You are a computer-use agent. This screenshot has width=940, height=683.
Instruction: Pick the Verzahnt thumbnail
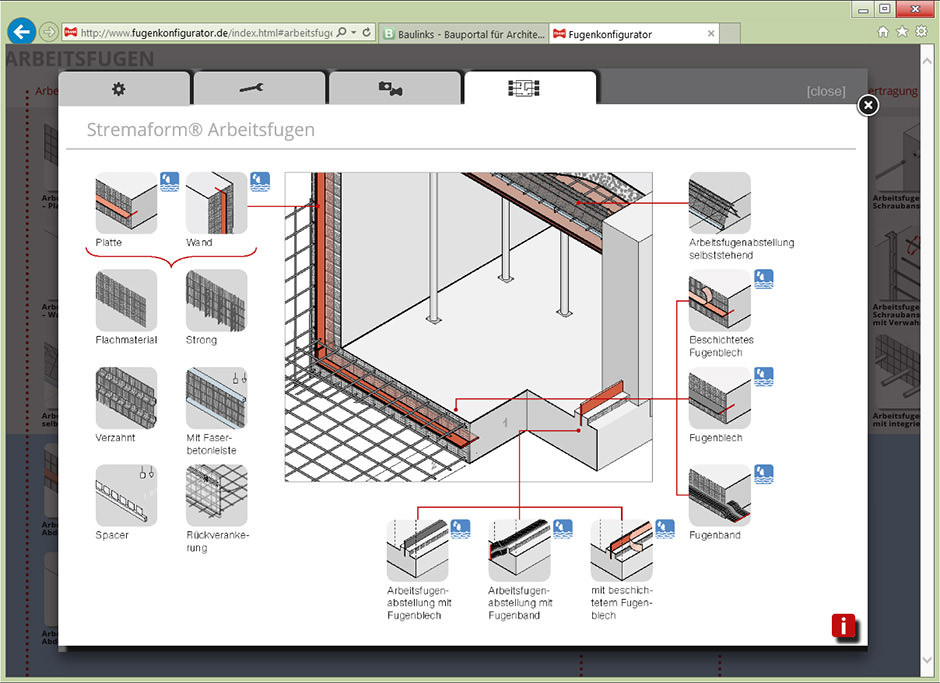click(x=126, y=398)
